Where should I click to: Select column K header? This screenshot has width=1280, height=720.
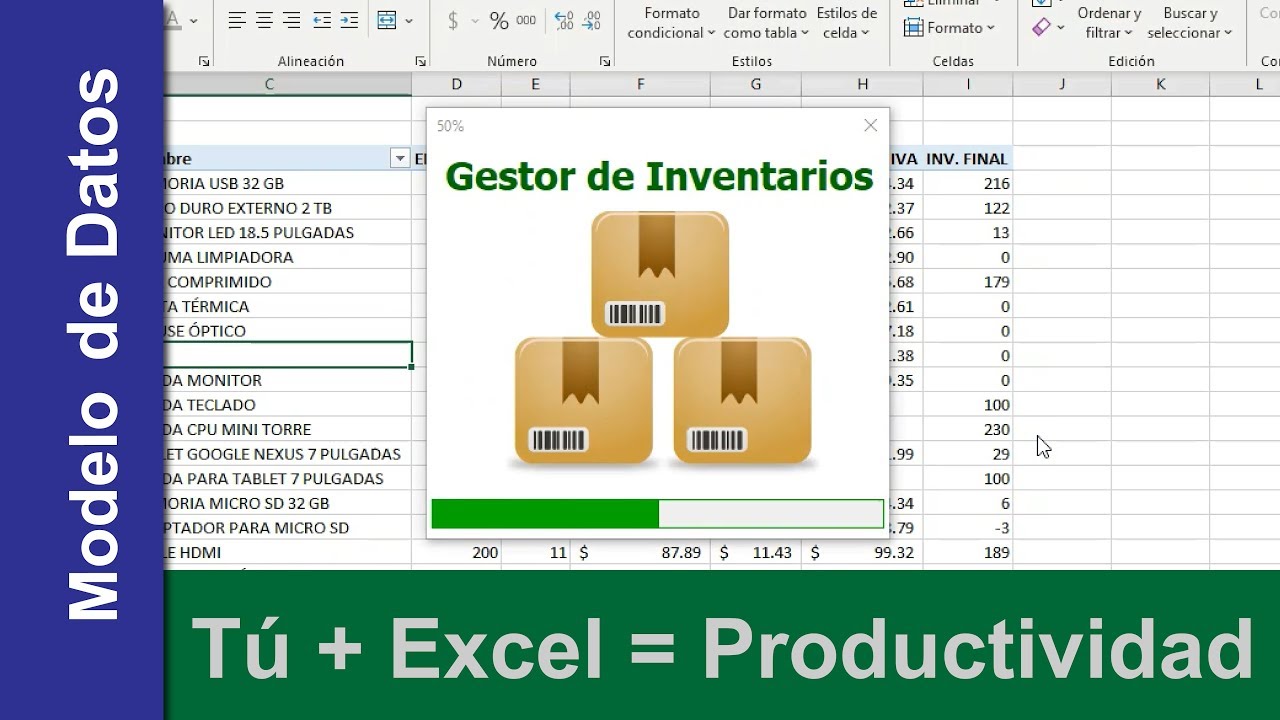(1160, 84)
